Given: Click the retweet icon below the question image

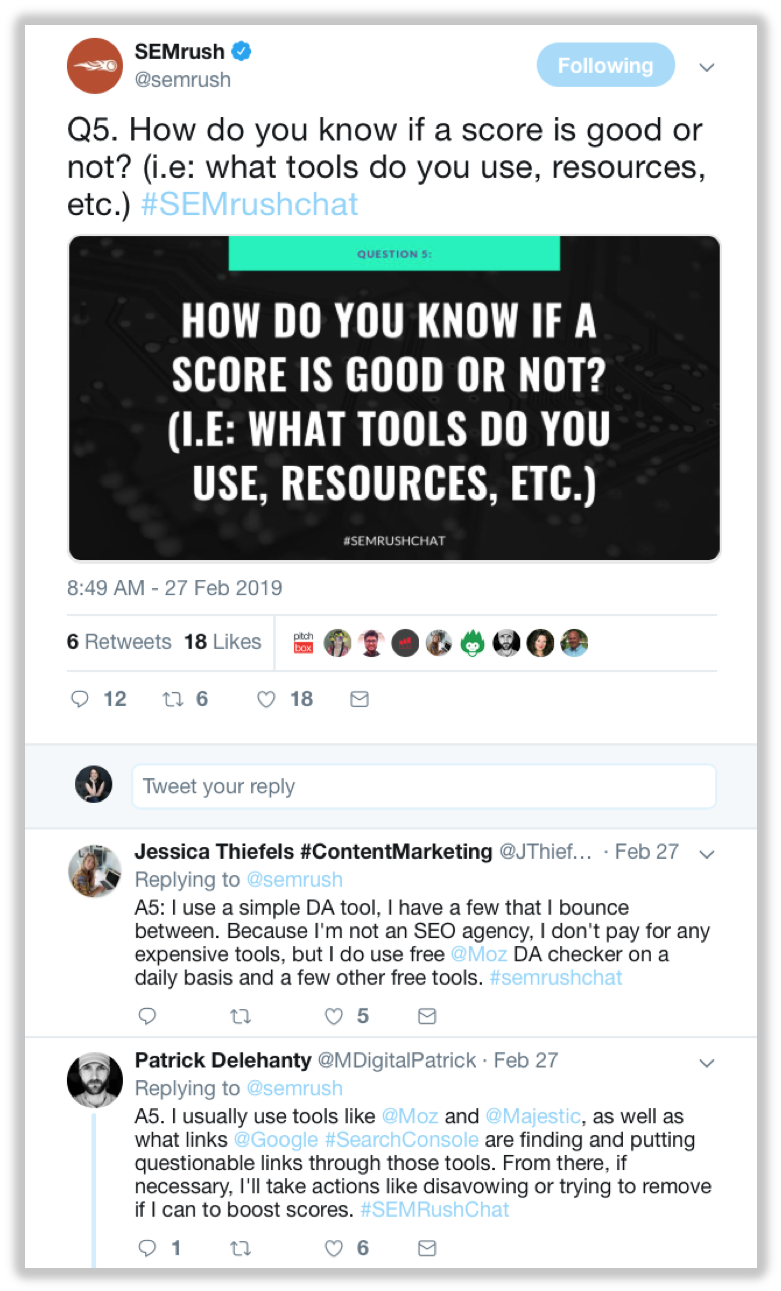Looking at the screenshot, I should [x=171, y=699].
